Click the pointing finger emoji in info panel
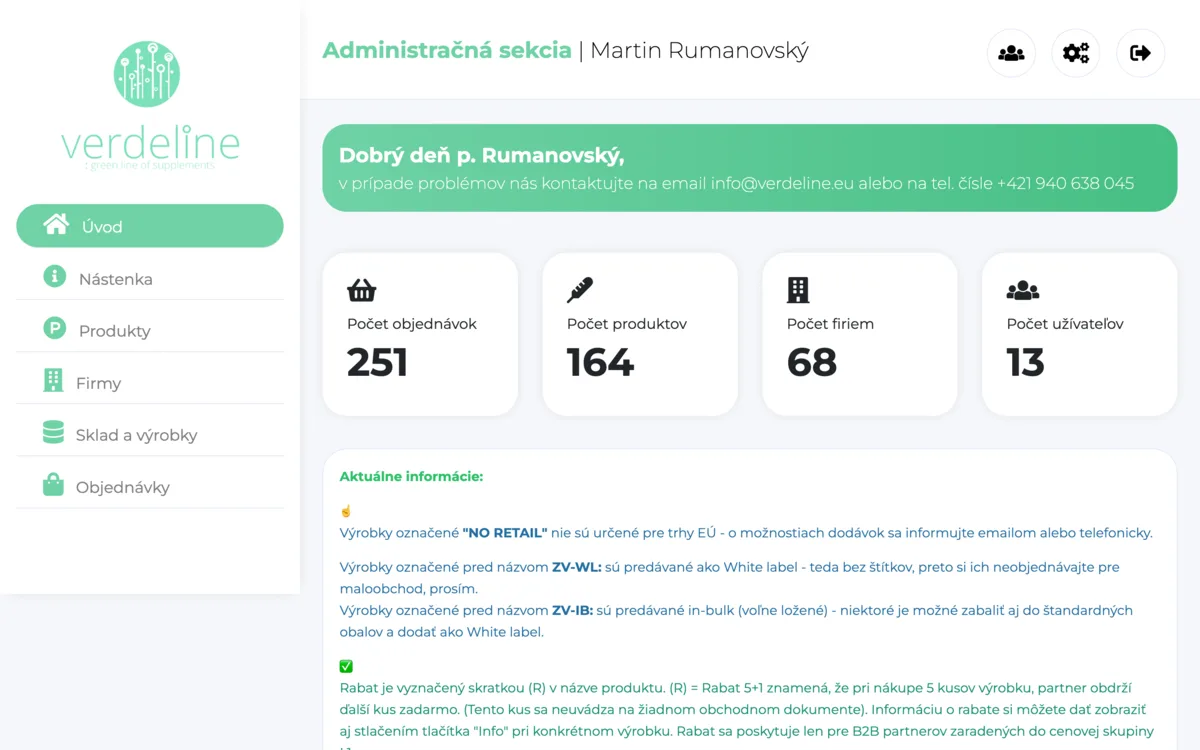The height and width of the screenshot is (750, 1200). pyautogui.click(x=346, y=511)
